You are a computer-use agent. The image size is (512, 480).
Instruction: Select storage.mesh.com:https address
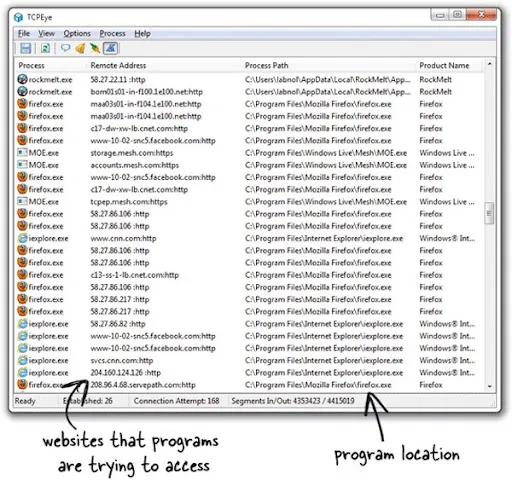coord(132,153)
